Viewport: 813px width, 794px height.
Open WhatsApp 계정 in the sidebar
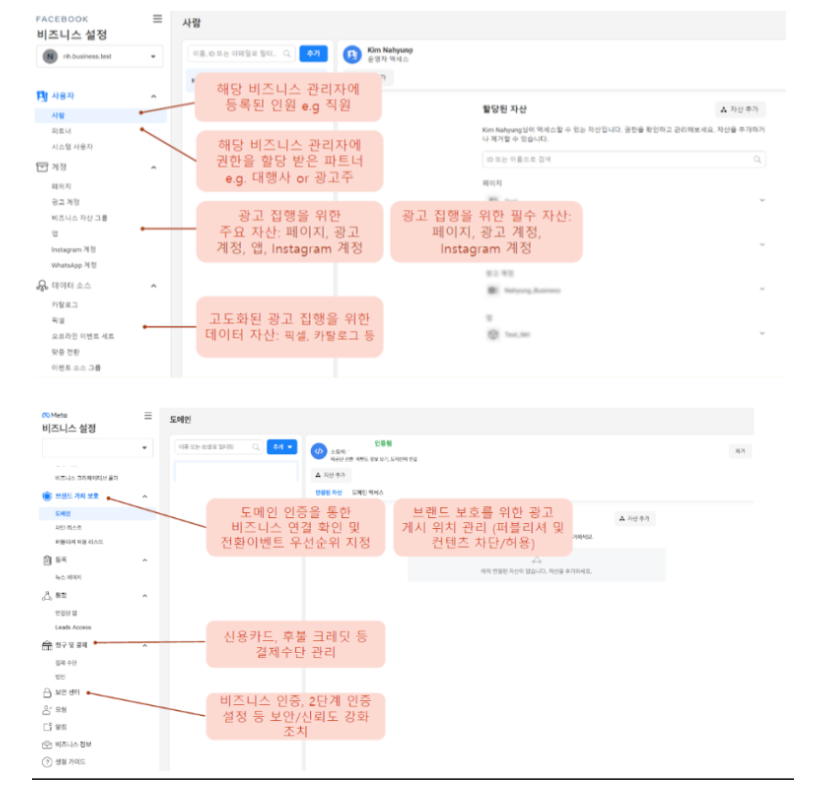coord(74,266)
